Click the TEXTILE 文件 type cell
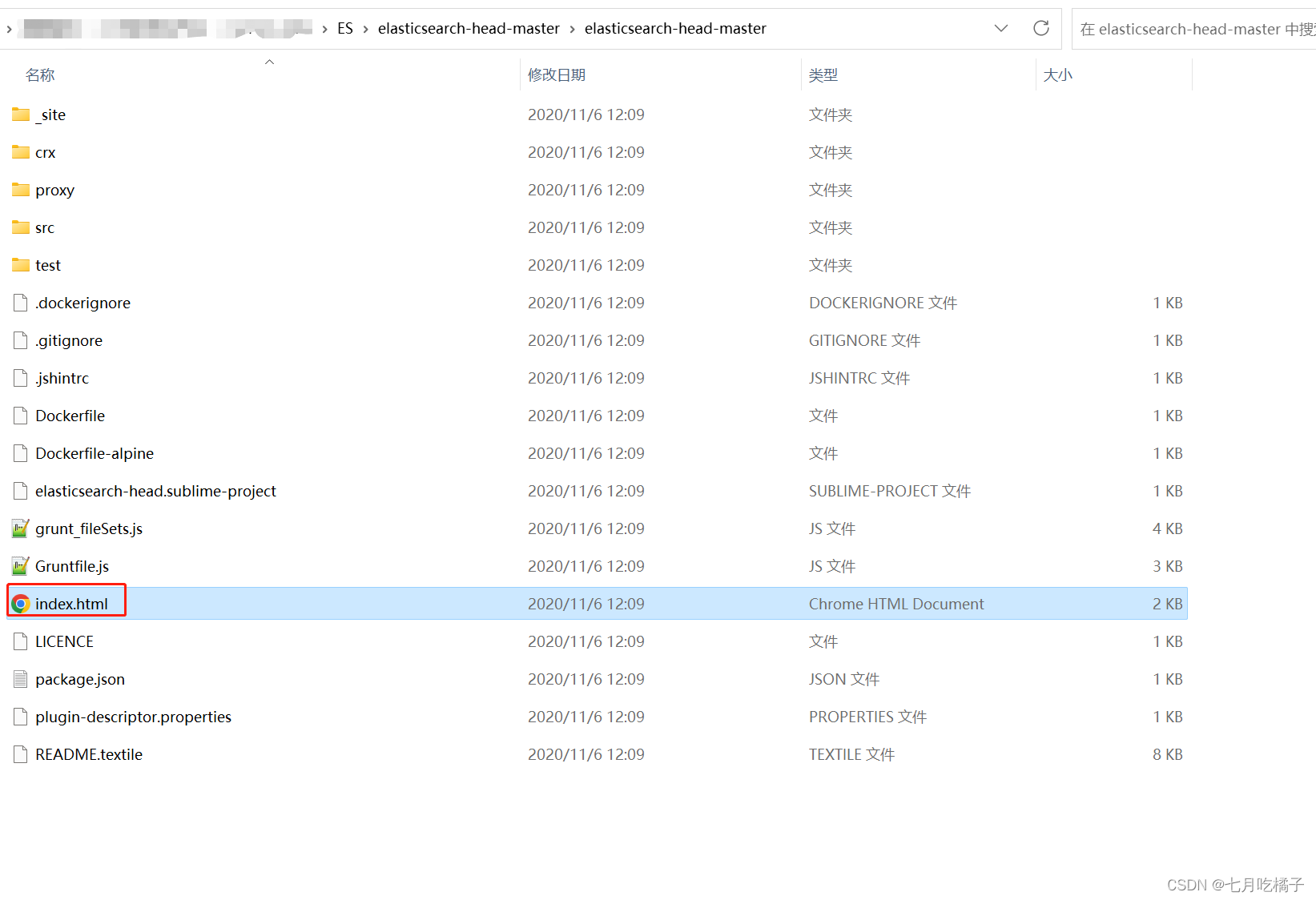 [x=852, y=754]
